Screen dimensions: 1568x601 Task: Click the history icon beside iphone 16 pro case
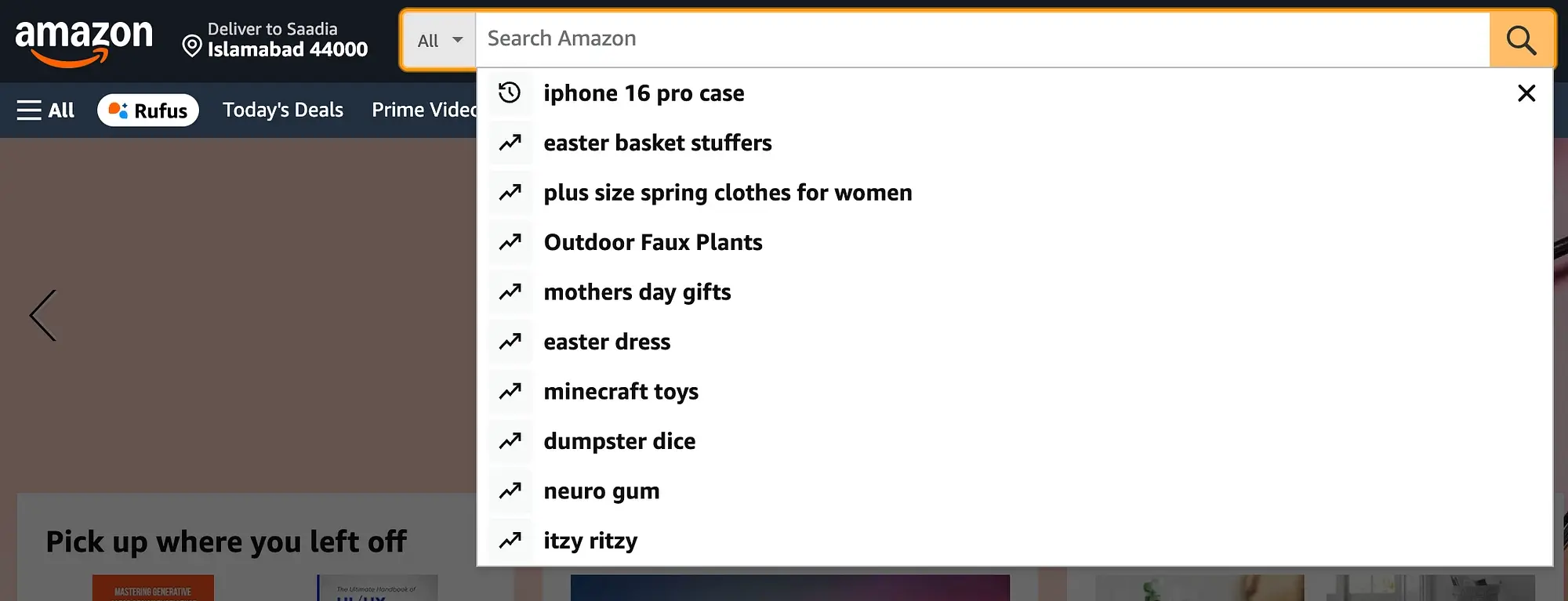(510, 92)
